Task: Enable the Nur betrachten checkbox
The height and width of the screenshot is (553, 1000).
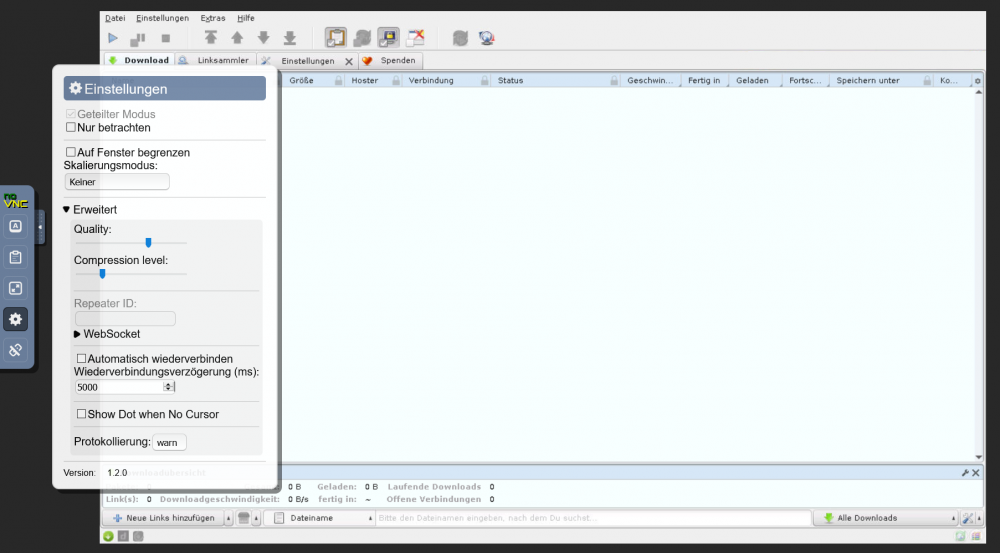Action: tap(71, 127)
